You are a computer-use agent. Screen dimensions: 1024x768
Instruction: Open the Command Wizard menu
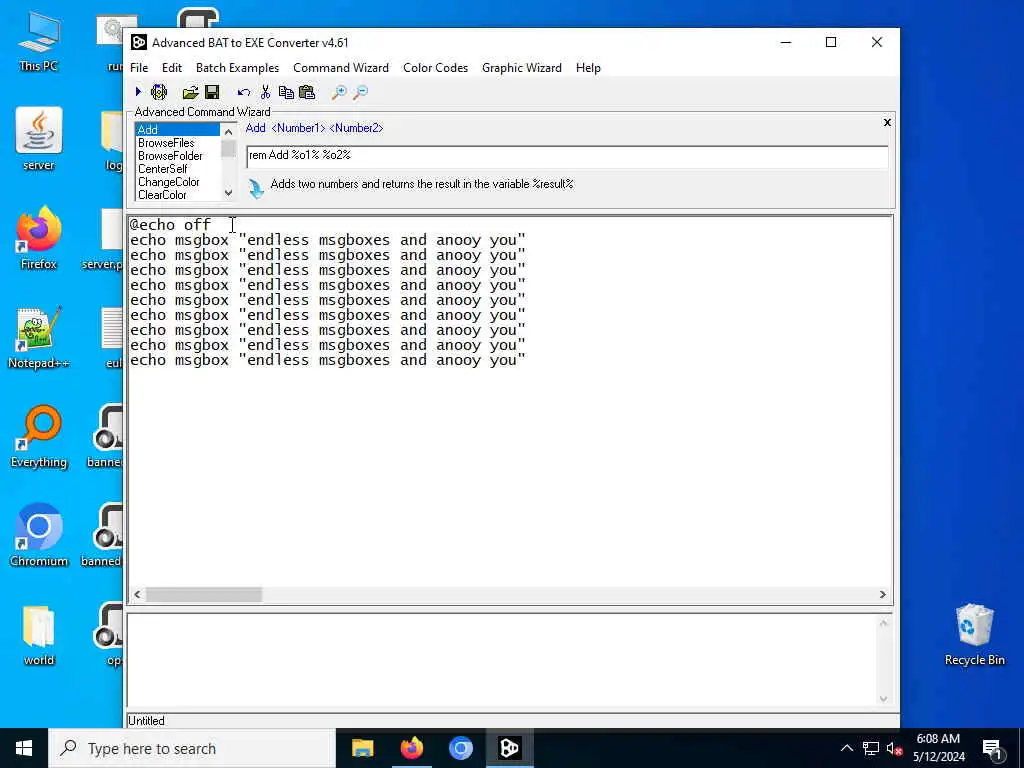tap(341, 68)
